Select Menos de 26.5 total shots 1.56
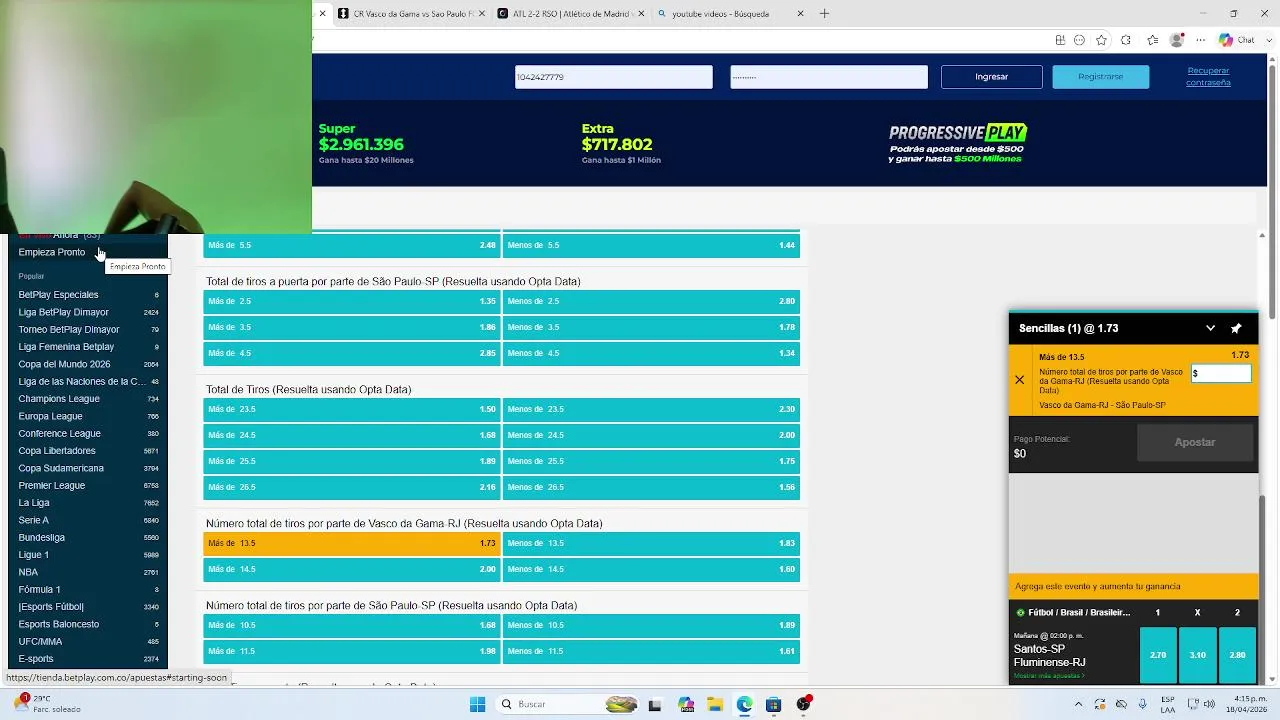Screen dimensions: 1280x720 (x=651, y=487)
